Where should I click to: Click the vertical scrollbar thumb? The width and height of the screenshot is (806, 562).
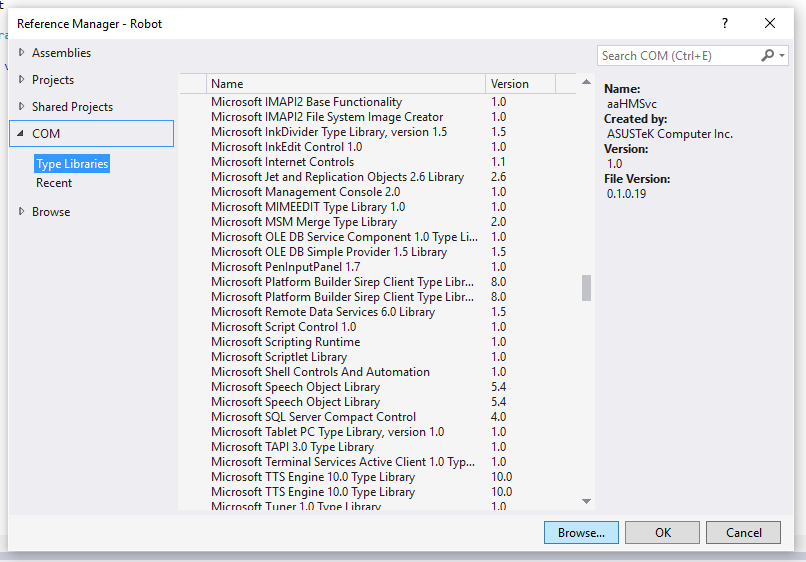point(586,288)
